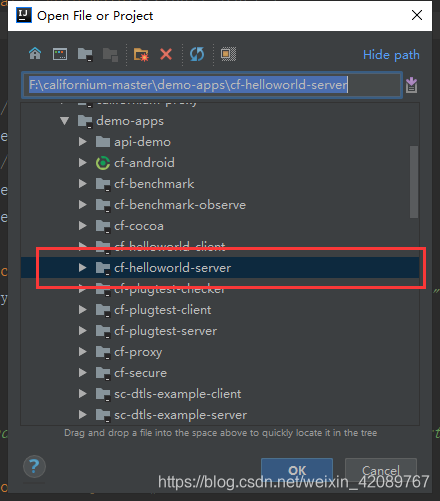This screenshot has height=501, width=440.
Task: Confirm with the OK button
Action: click(297, 470)
